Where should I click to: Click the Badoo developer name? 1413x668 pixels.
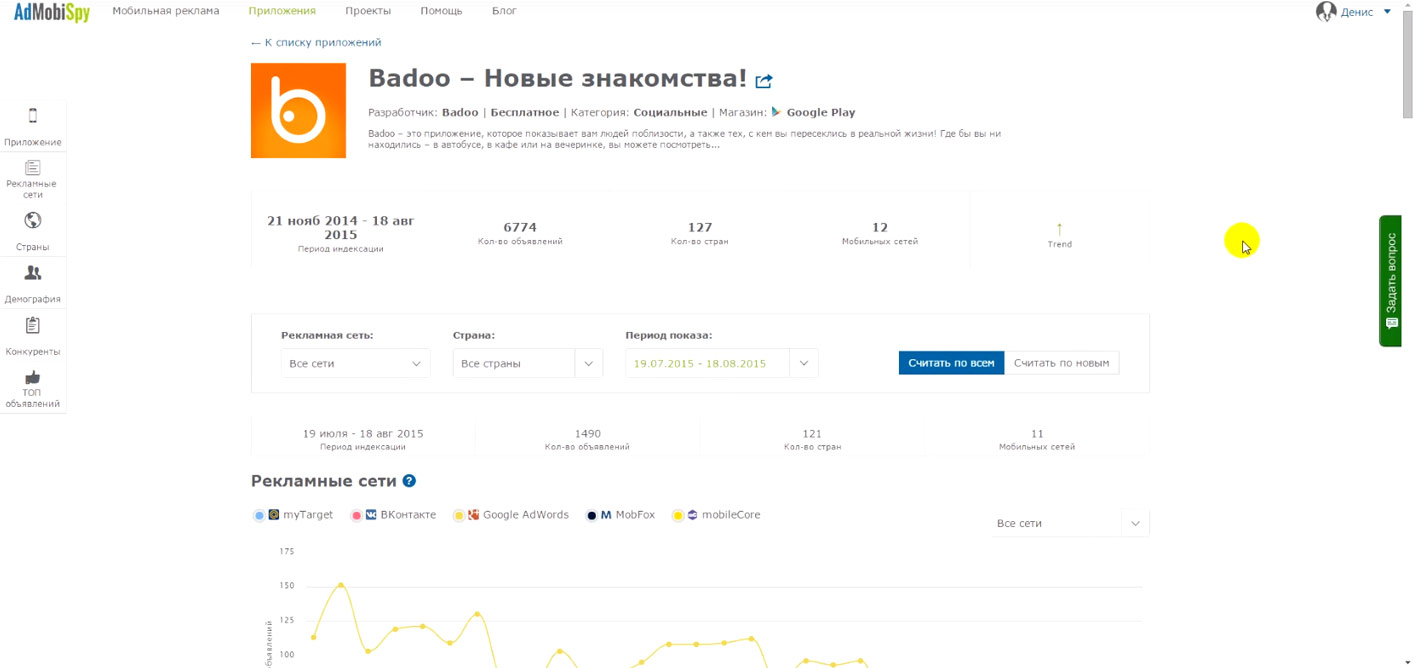[460, 112]
